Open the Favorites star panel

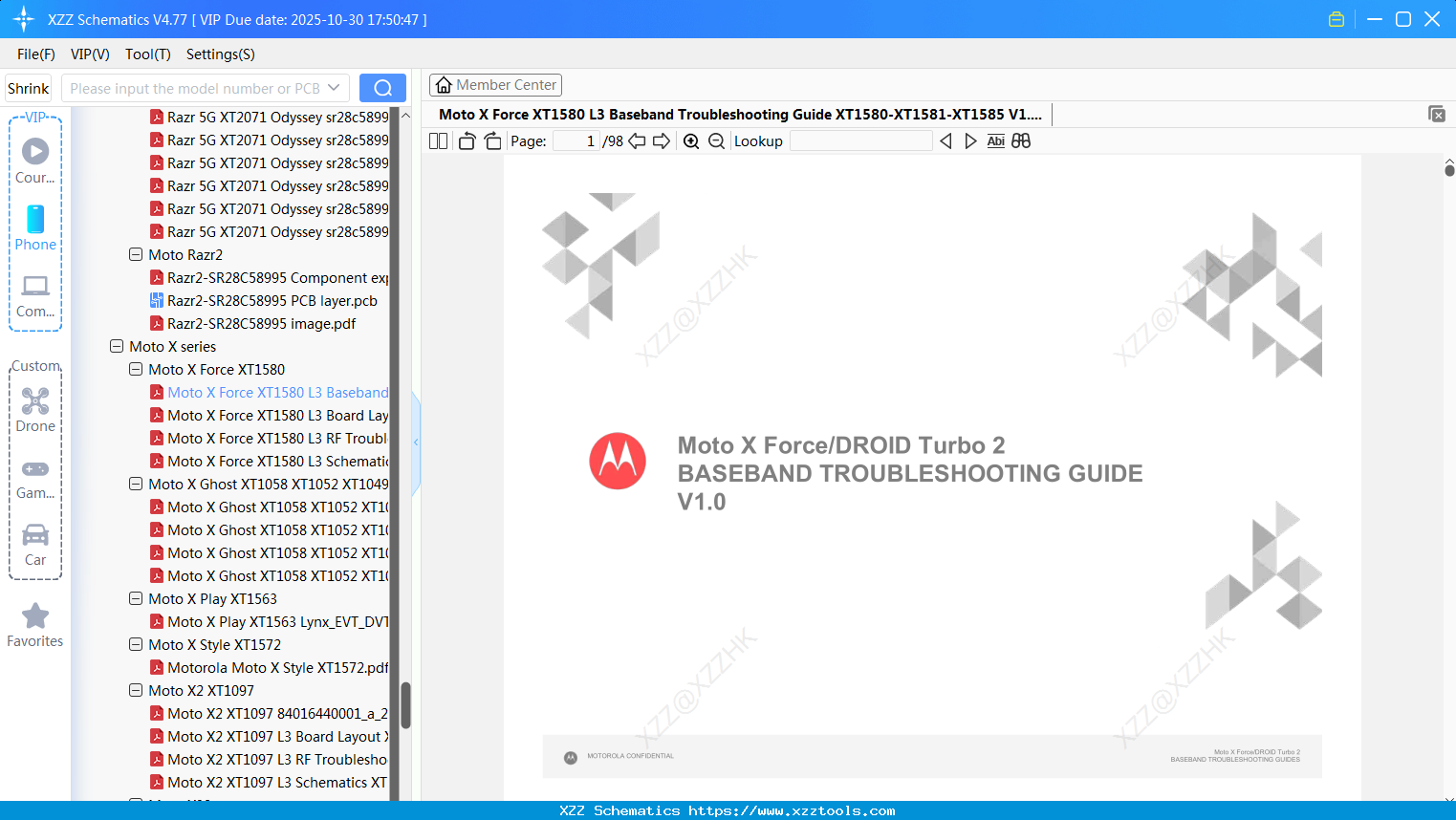(35, 625)
